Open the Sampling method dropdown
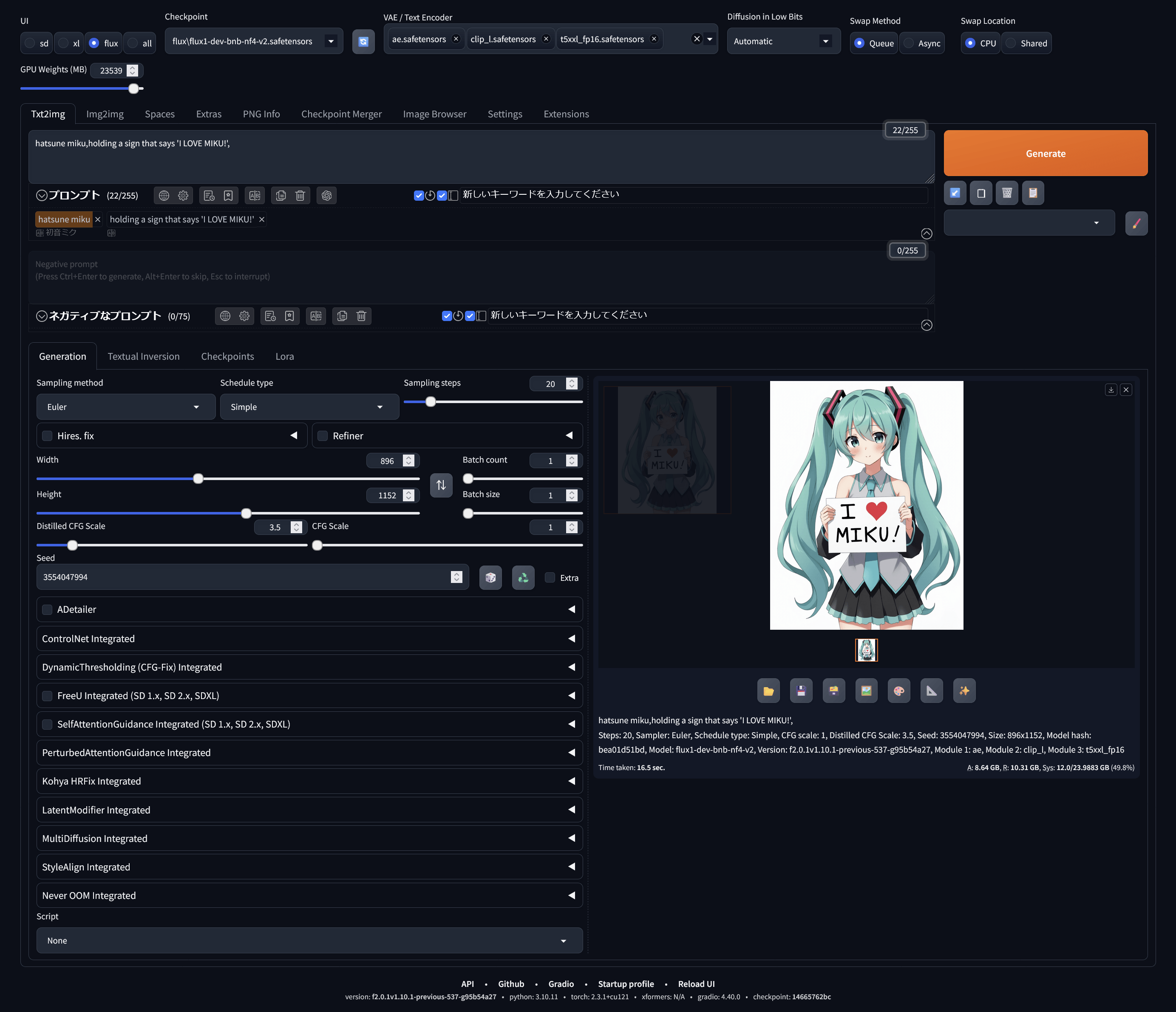The width and height of the screenshot is (1176, 1012). pos(125,407)
